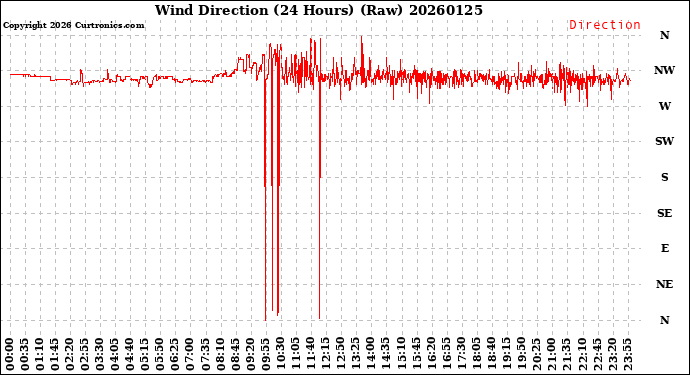Click the '05:50' time label
This screenshot has width=690, height=375.
tap(160, 354)
